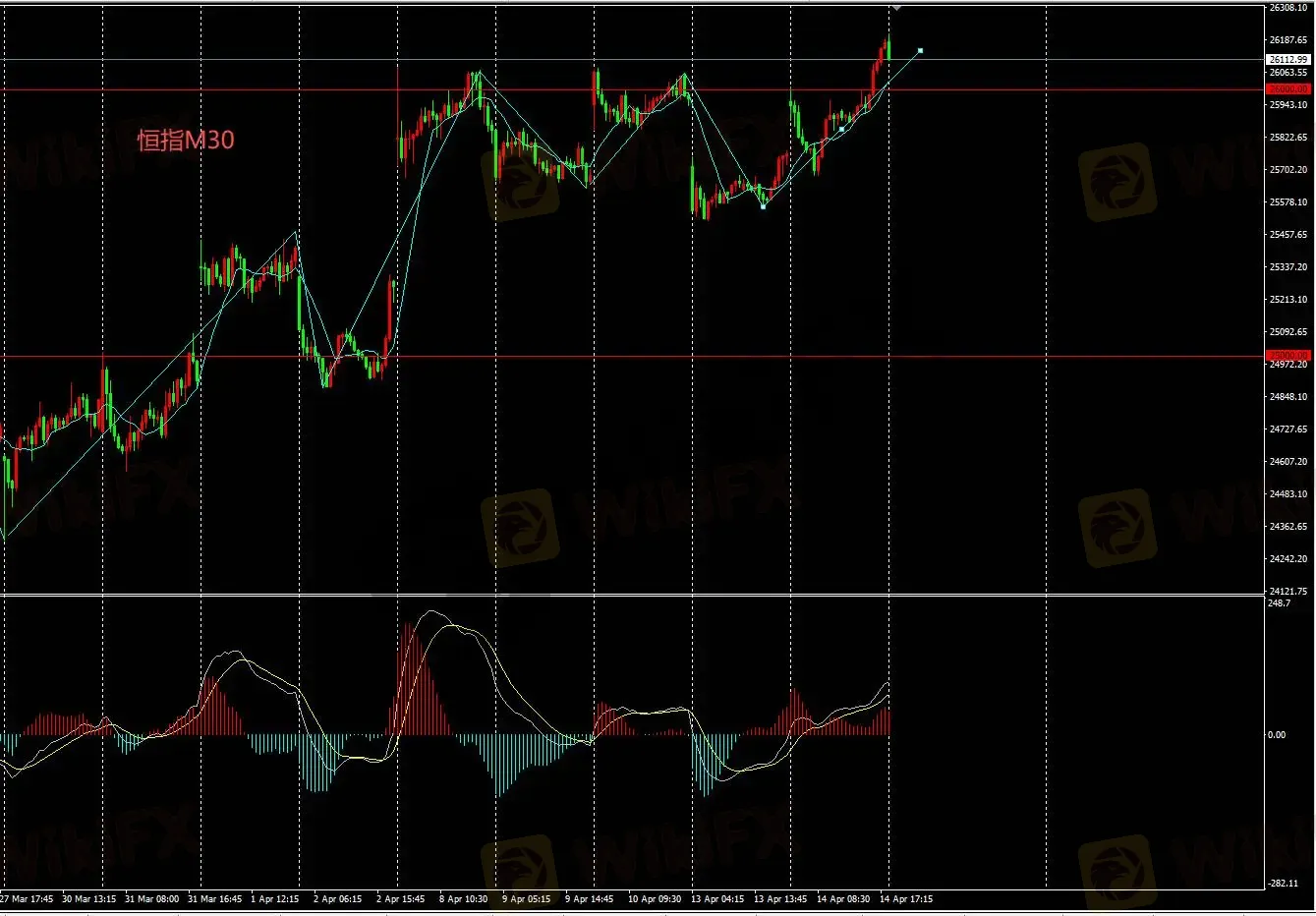This screenshot has width=1316, height=916.
Task: Select the red 25000.00 price level tag
Action: point(1288,356)
